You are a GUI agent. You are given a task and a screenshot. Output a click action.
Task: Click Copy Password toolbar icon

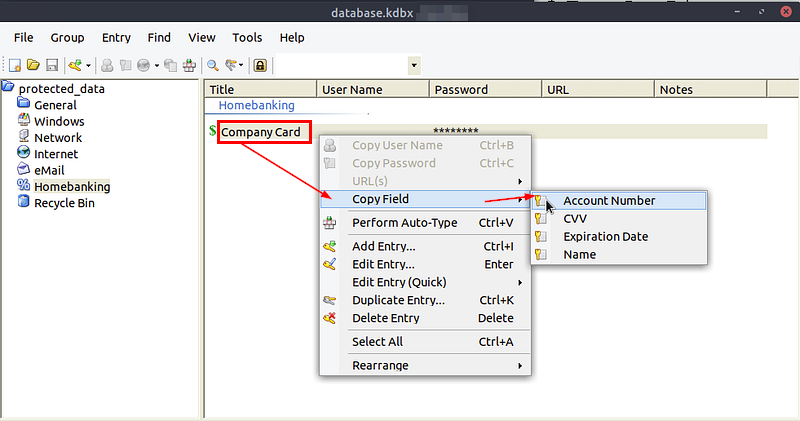coord(126,65)
